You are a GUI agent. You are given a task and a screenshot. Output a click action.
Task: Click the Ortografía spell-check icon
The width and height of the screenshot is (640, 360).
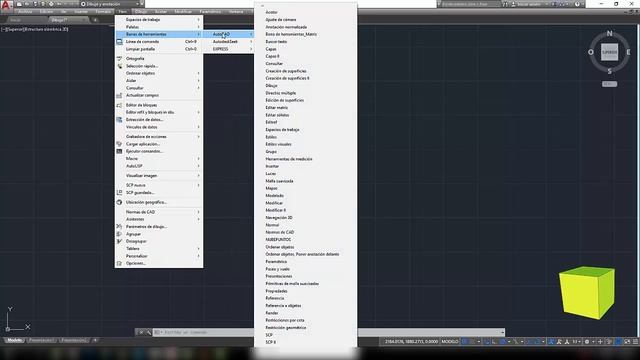pos(119,59)
